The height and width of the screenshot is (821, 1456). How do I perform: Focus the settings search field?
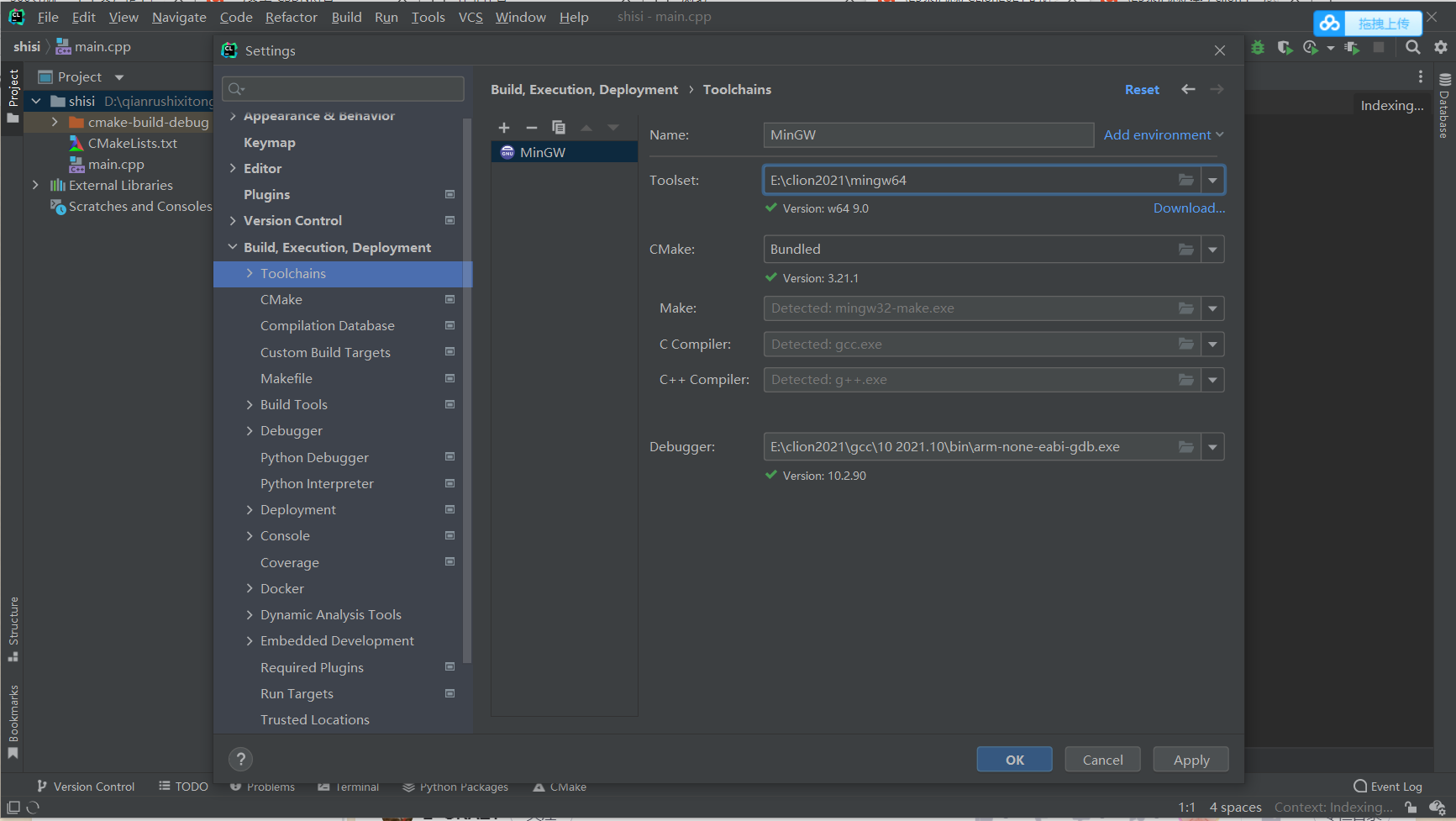[343, 89]
